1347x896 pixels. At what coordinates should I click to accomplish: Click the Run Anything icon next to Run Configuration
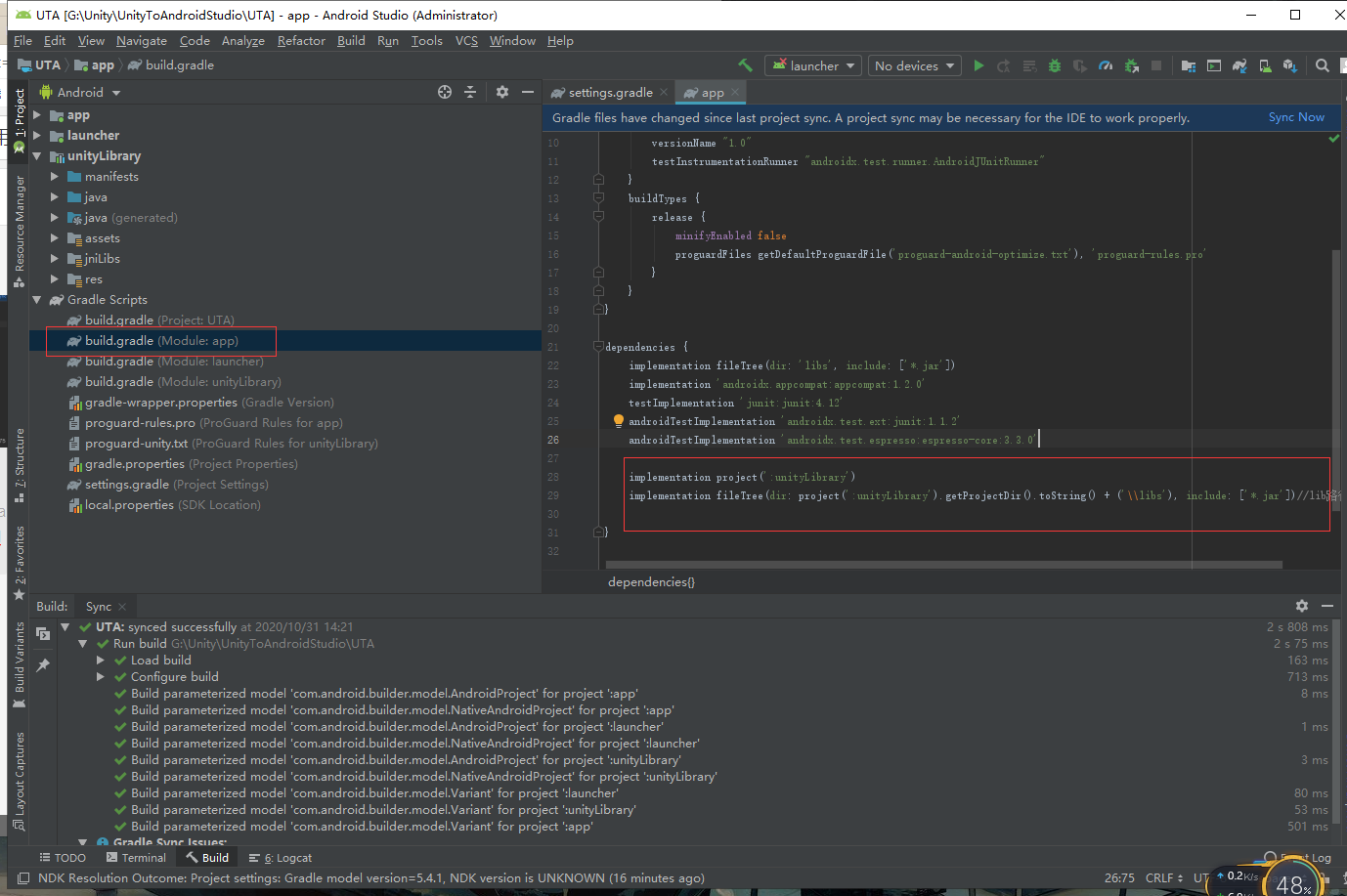(x=1214, y=65)
